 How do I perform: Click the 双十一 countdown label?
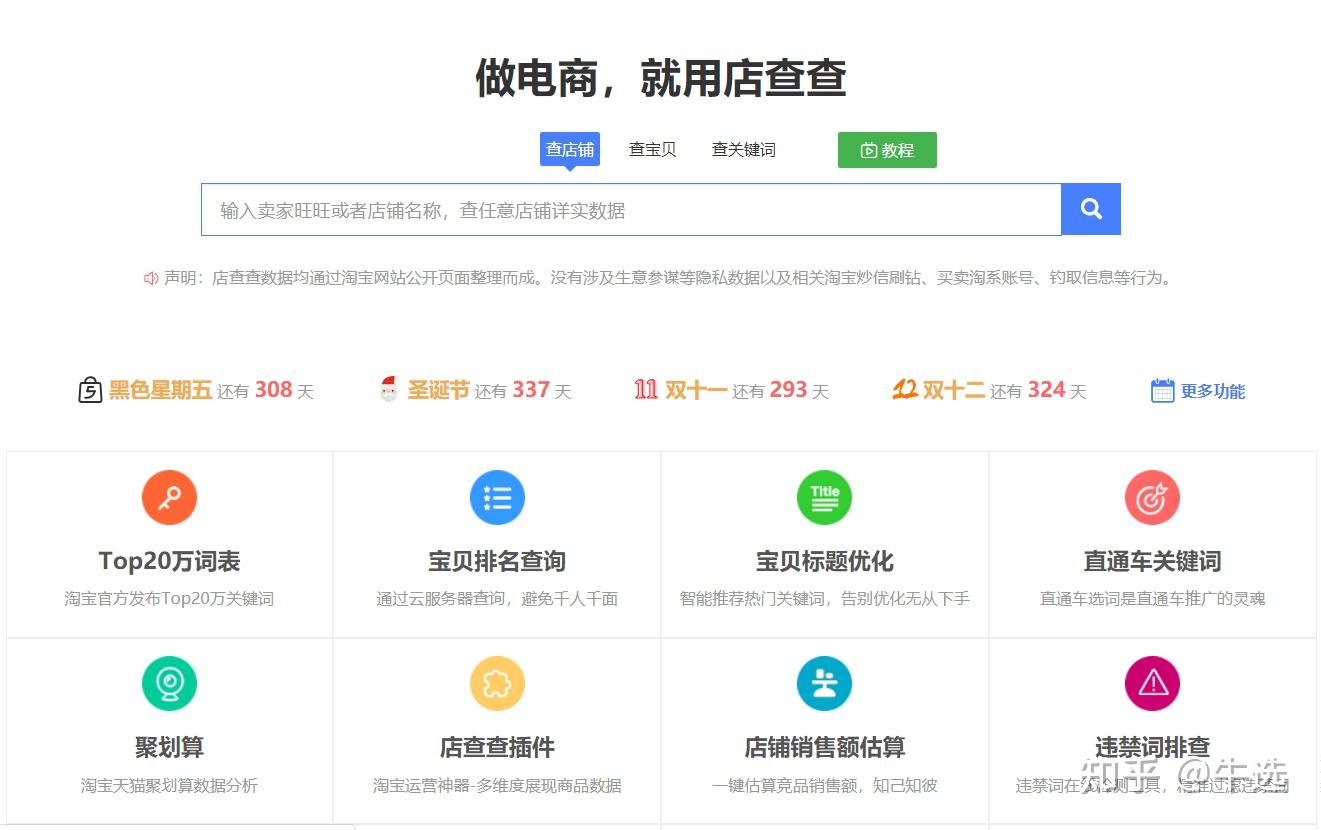click(x=696, y=390)
